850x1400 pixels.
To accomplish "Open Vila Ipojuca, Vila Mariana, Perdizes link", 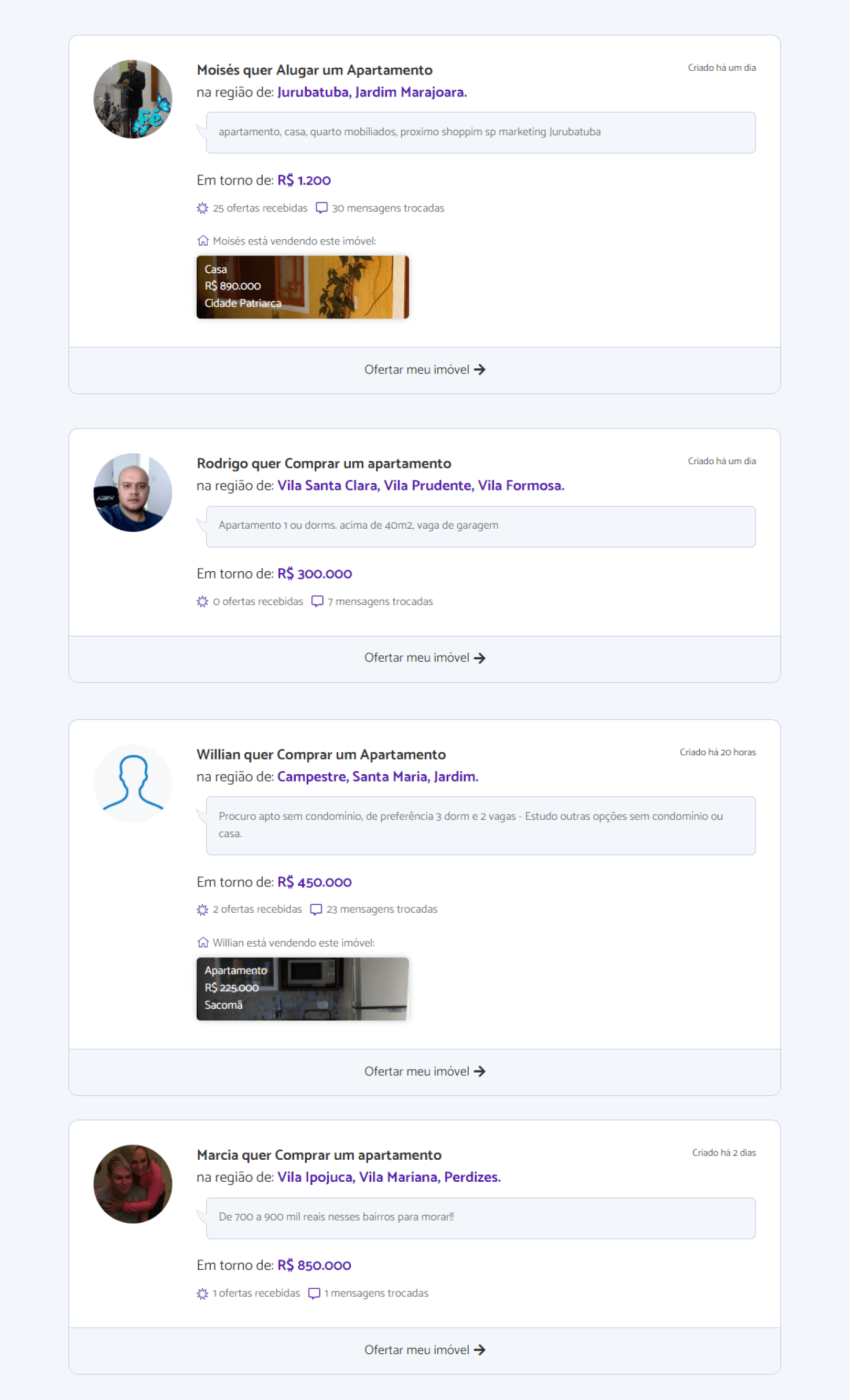I will click(x=389, y=1177).
